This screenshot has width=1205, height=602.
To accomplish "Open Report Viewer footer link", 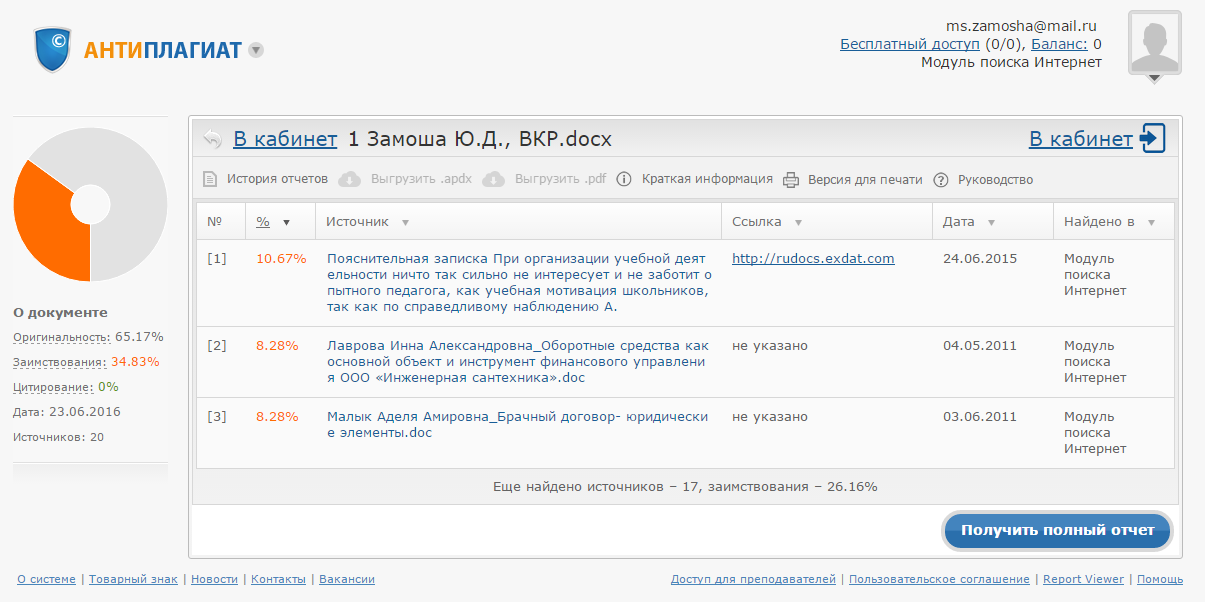I will pyautogui.click(x=1083, y=579).
